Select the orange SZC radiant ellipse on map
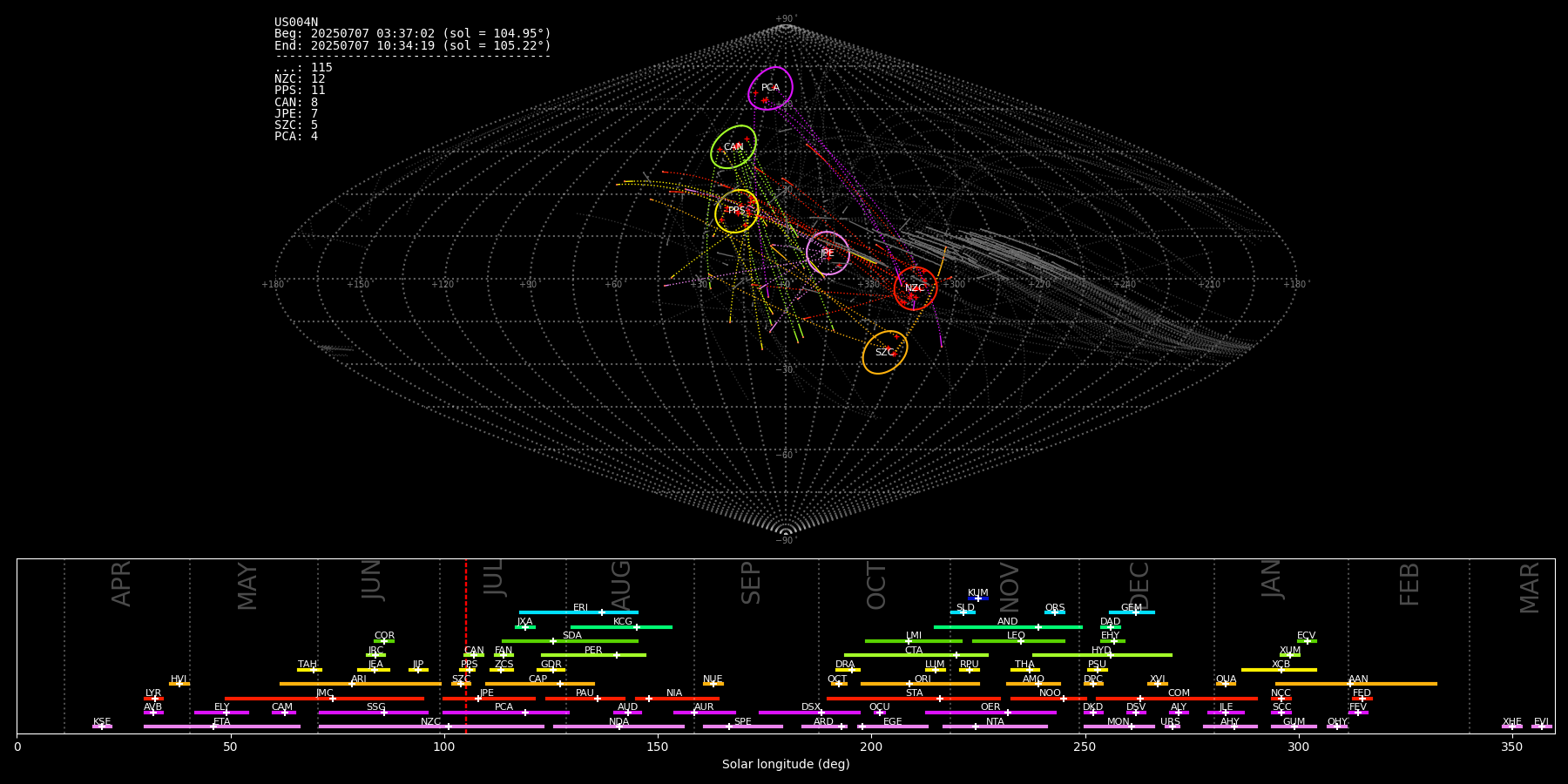The height and width of the screenshot is (784, 1568). pos(885,352)
